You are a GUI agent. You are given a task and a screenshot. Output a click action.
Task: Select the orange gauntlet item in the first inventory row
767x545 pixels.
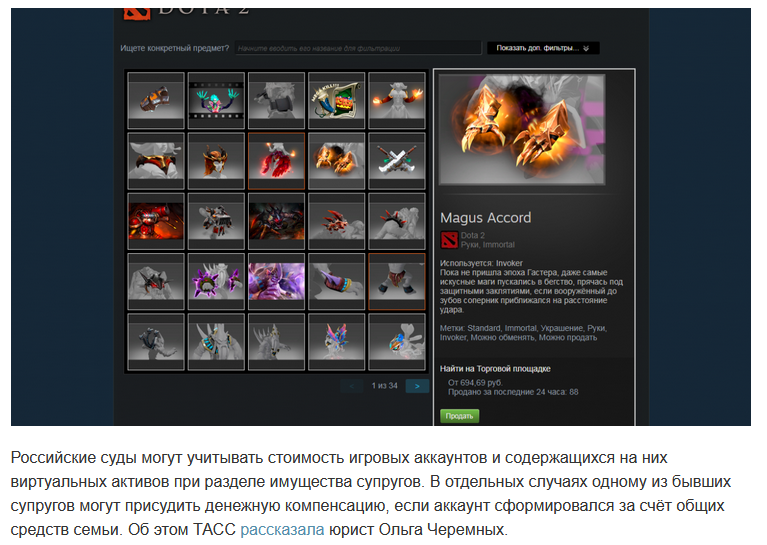(156, 101)
